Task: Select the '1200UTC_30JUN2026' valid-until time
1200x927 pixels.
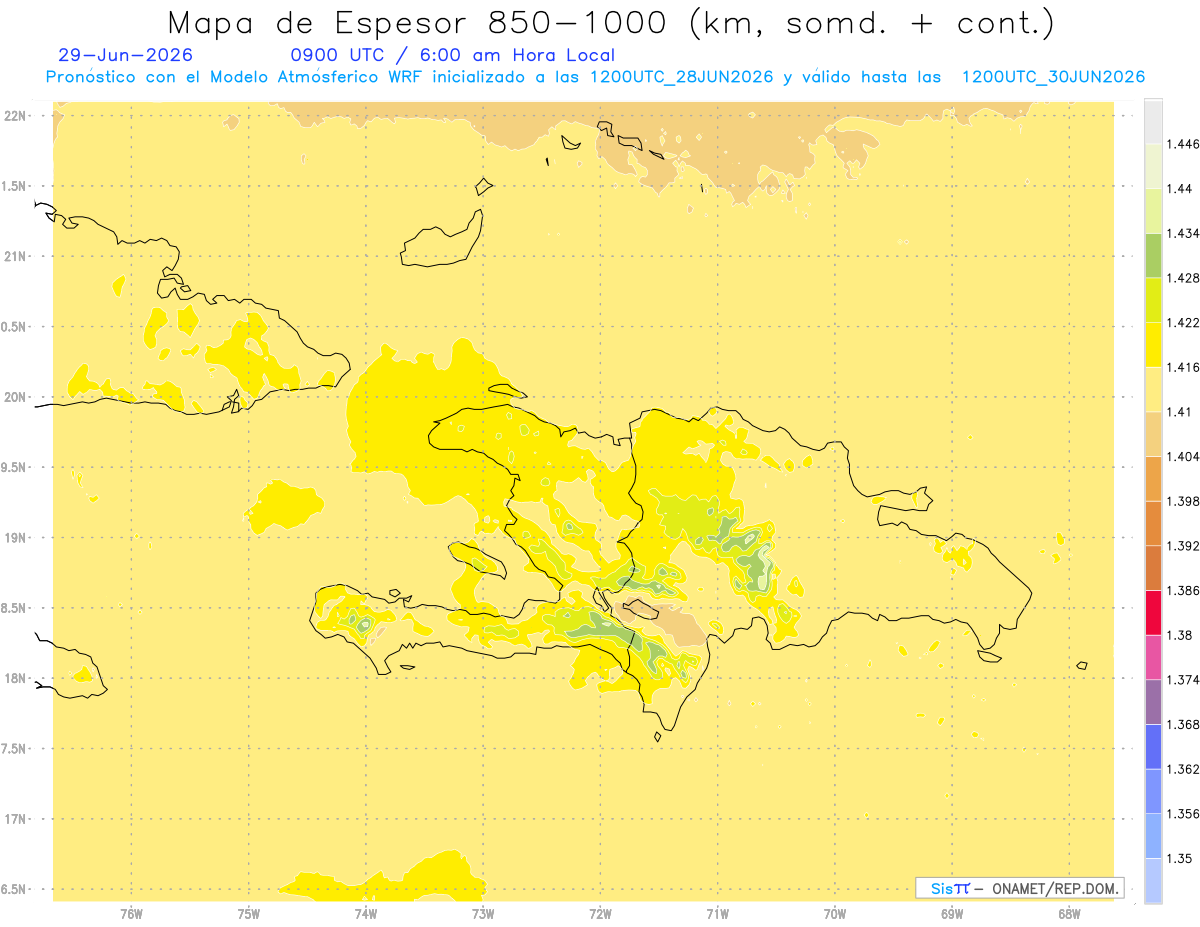Action: [1053, 77]
